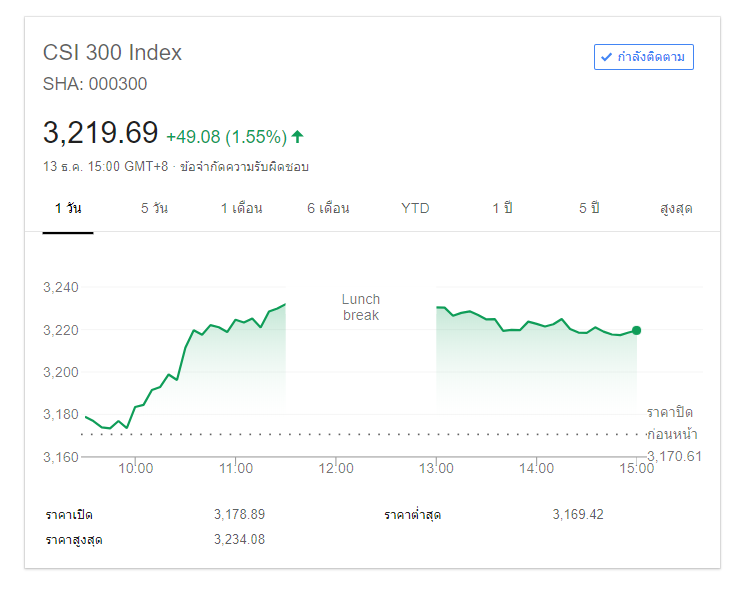This screenshot has height=589, width=746.
Task: Select the สูงสุด max range tab
Action: (676, 208)
